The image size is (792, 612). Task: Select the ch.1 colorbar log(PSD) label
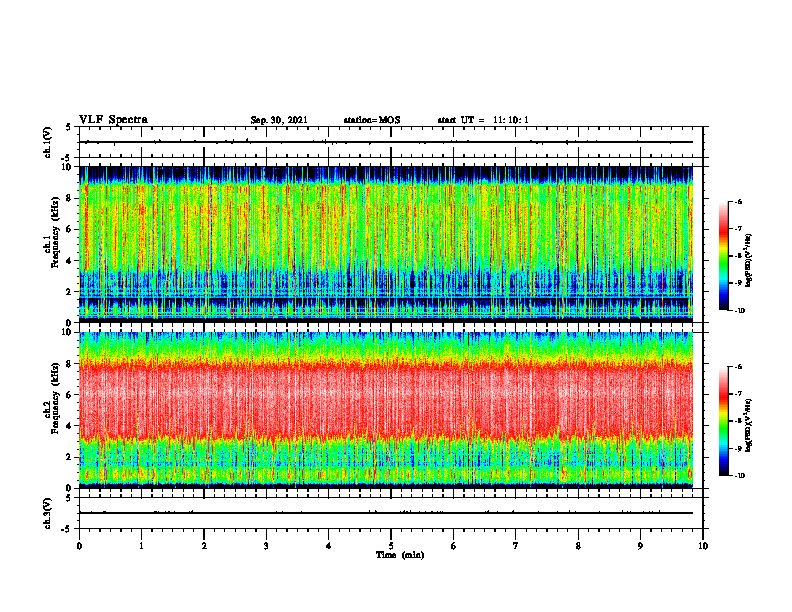pos(749,261)
